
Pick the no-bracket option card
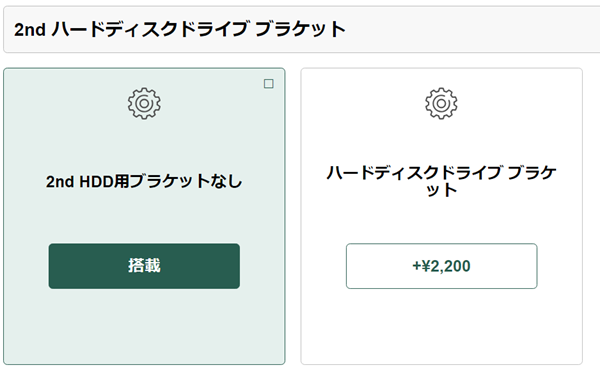click(144, 216)
